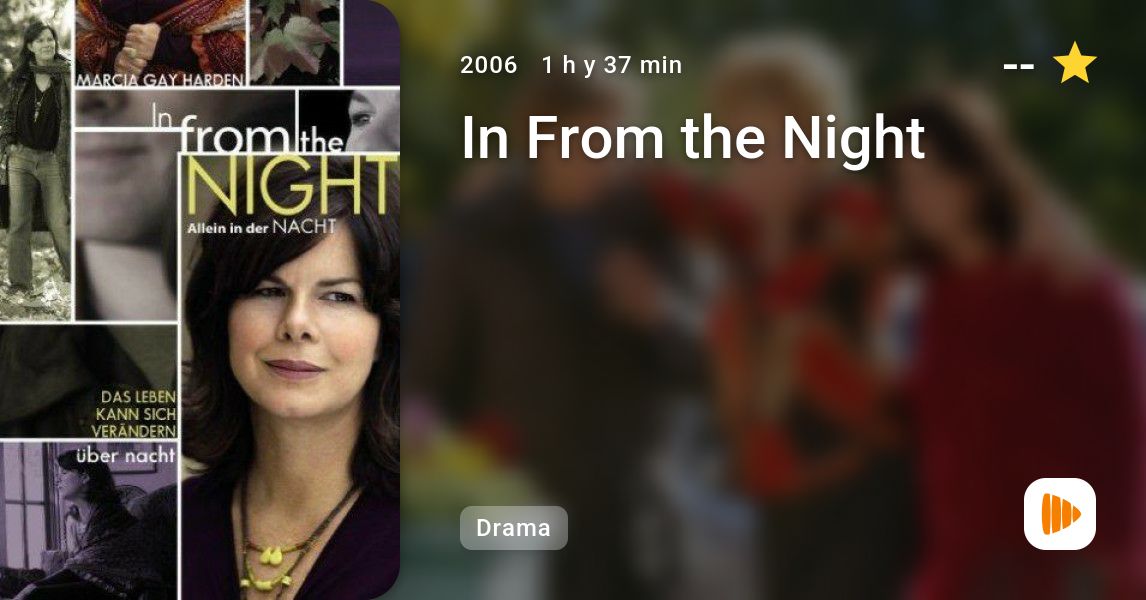Click the purple window scene on poster
1146x600 pixels.
(88, 521)
